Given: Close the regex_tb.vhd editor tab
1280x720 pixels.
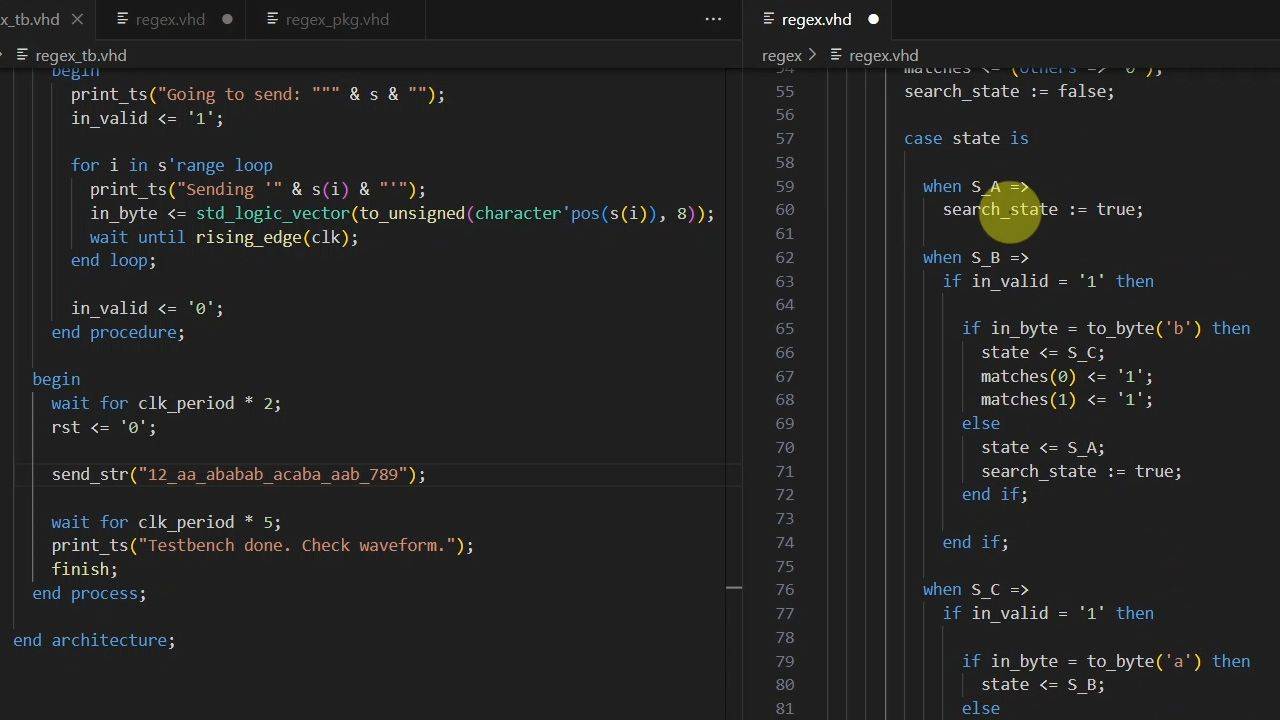Looking at the screenshot, I should tap(77, 19).
